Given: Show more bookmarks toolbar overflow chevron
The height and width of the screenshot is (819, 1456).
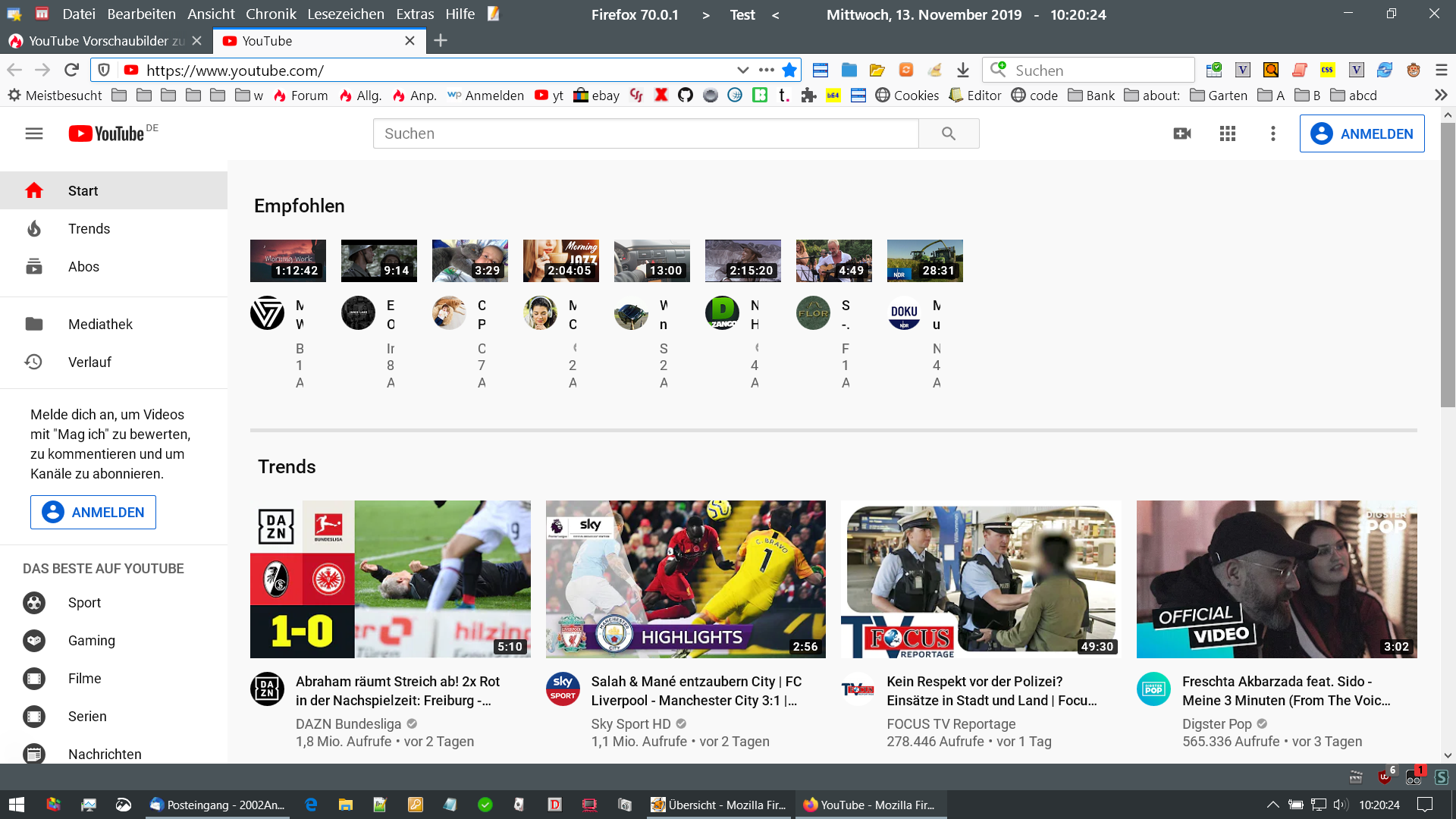Looking at the screenshot, I should (1441, 95).
